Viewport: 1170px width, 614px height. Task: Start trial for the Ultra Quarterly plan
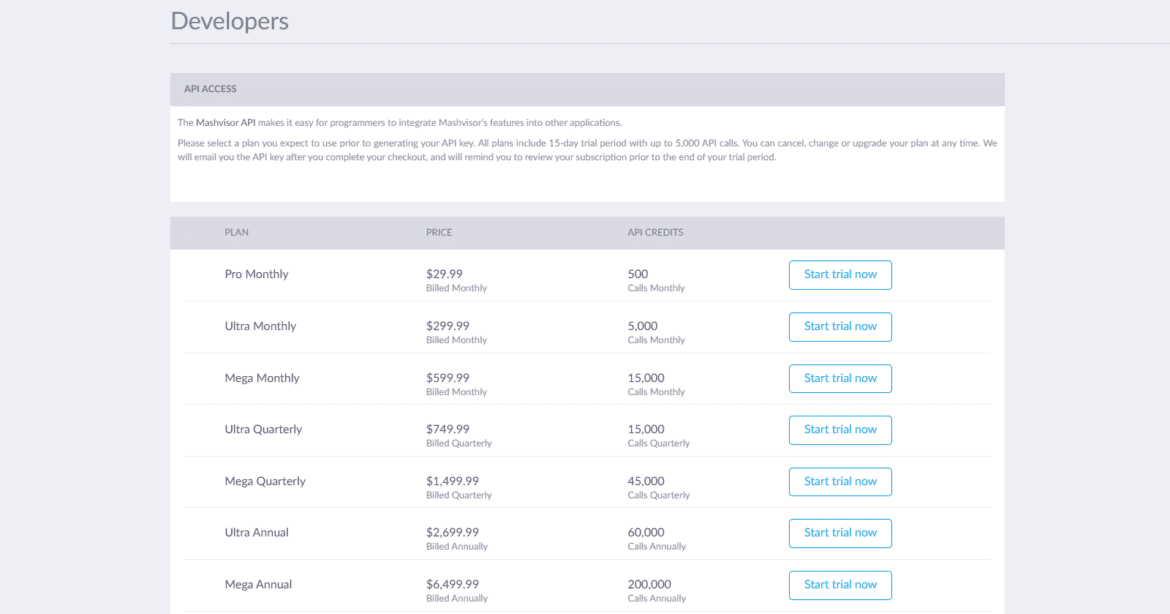840,429
